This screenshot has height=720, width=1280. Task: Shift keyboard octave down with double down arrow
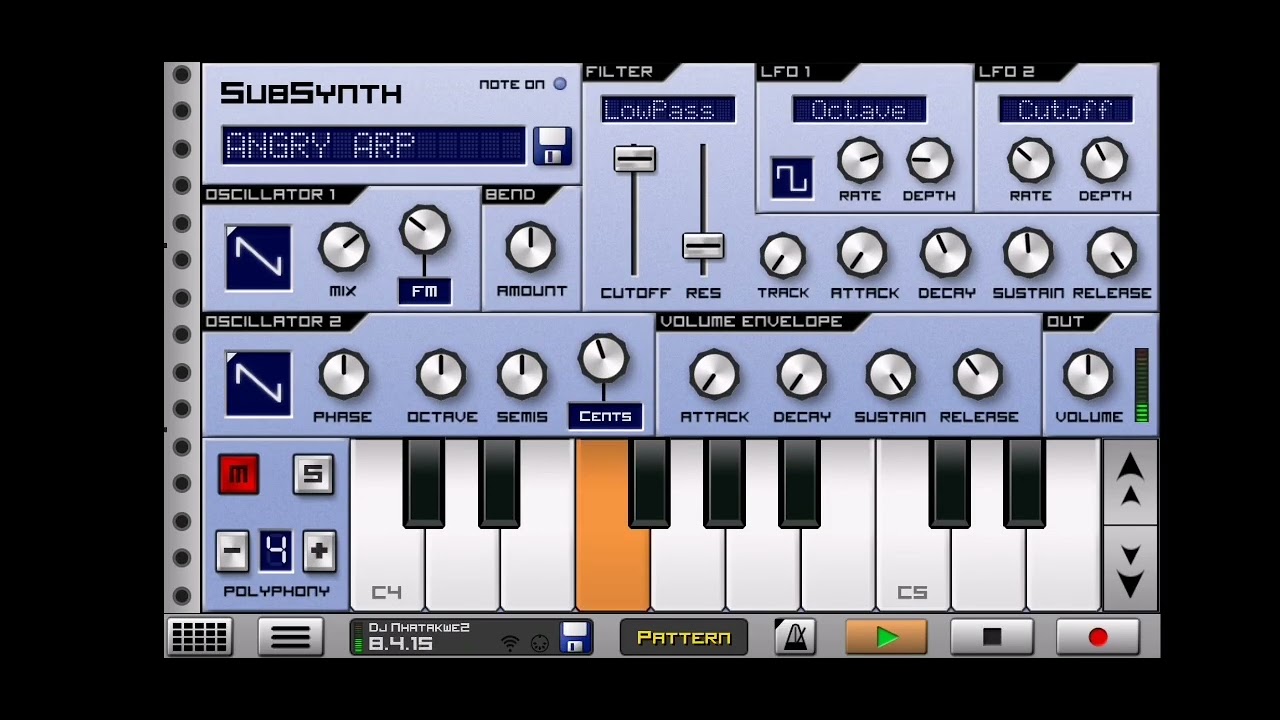tap(1130, 568)
